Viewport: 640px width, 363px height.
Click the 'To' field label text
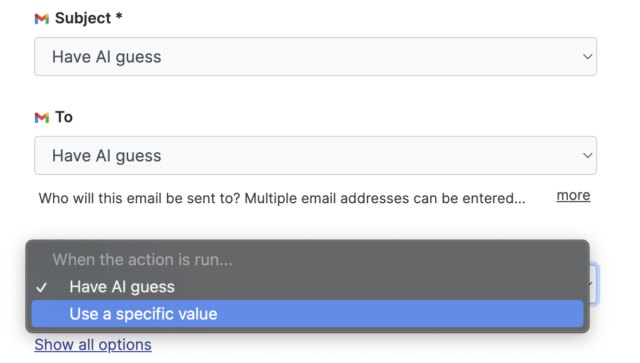64,117
